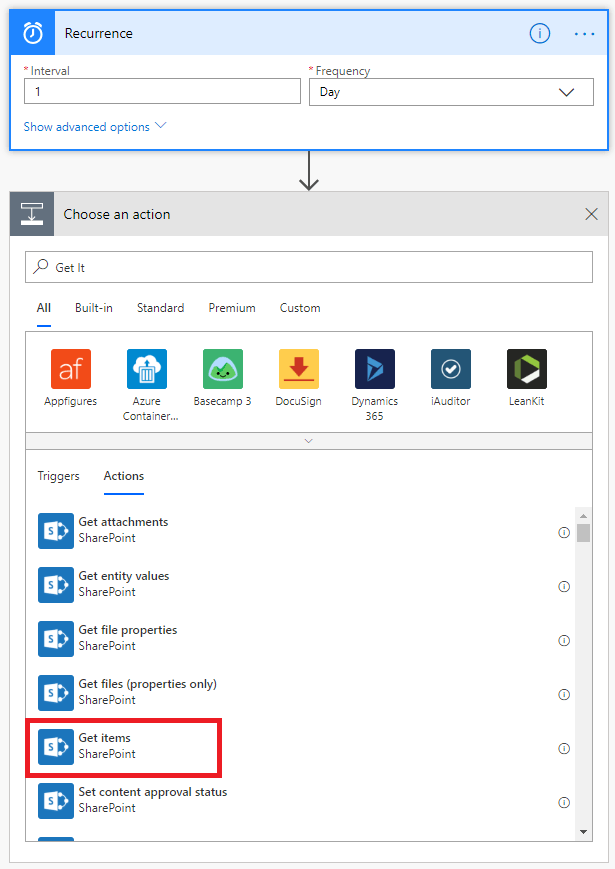
Task: Open the Actions tab
Action: tap(124, 476)
